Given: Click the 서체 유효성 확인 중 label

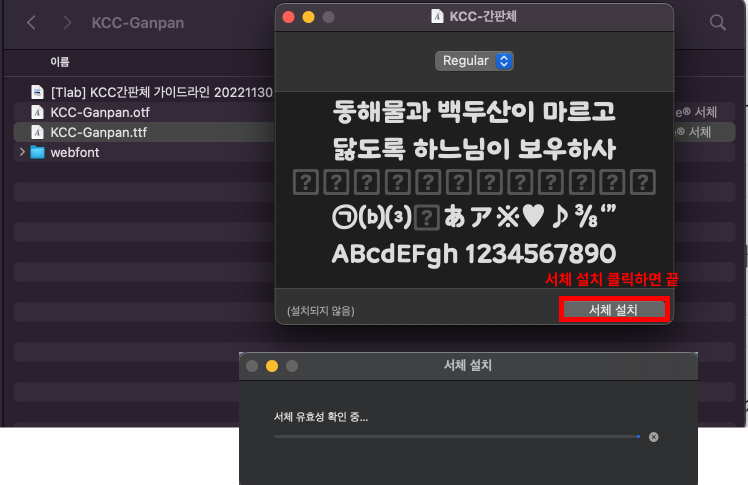Looking at the screenshot, I should click(321, 417).
